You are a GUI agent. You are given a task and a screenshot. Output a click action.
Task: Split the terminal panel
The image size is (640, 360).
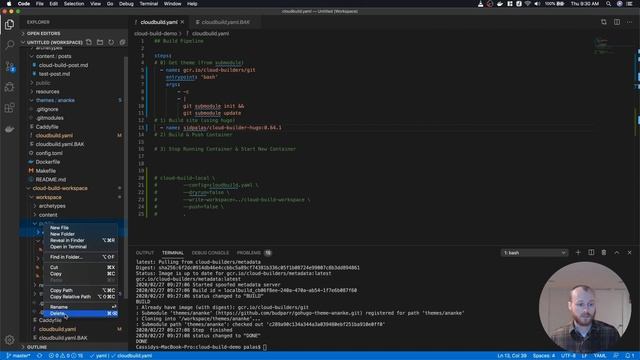point(591,253)
